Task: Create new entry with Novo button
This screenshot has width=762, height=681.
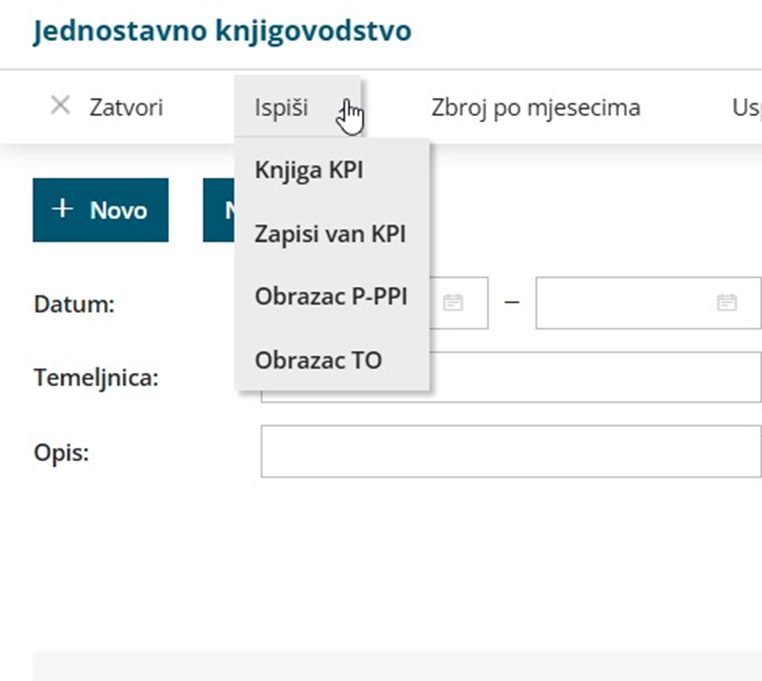Action: coord(101,210)
